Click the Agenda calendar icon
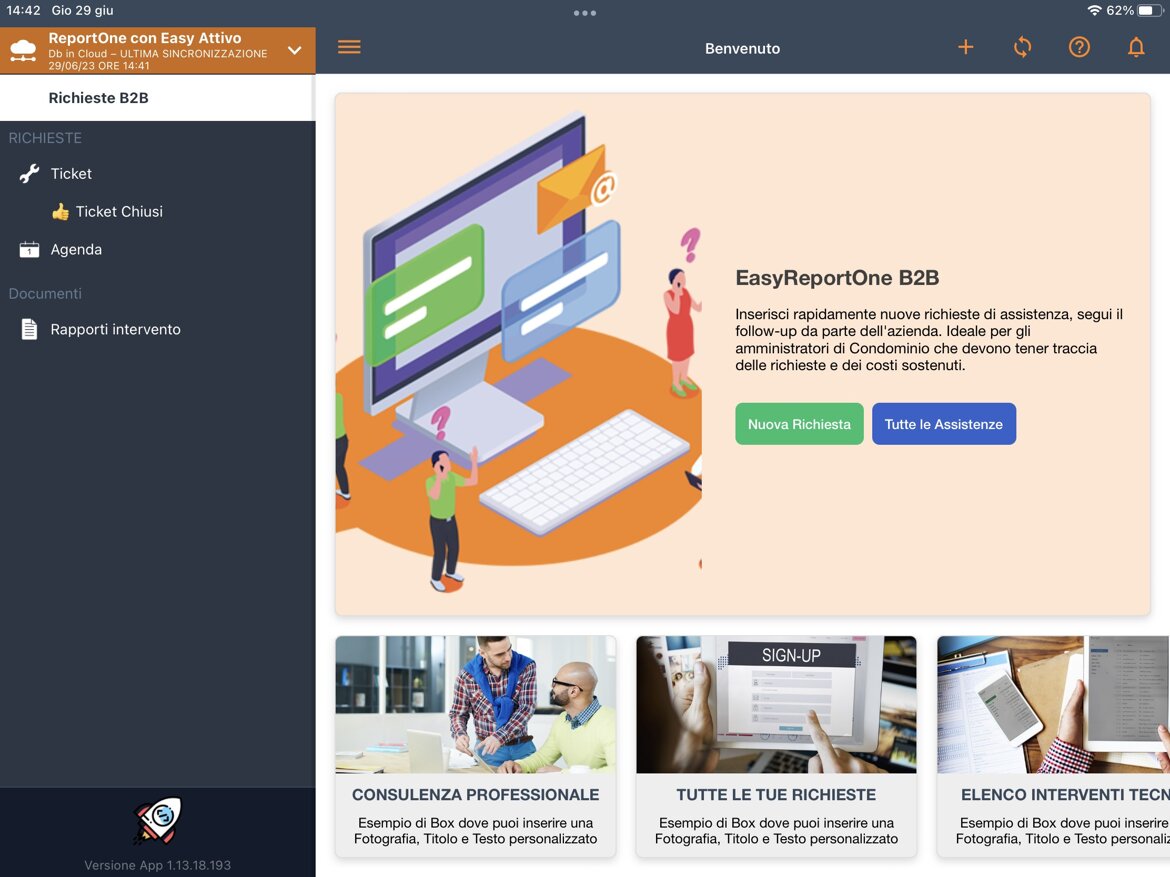This screenshot has width=1170, height=877. point(29,250)
